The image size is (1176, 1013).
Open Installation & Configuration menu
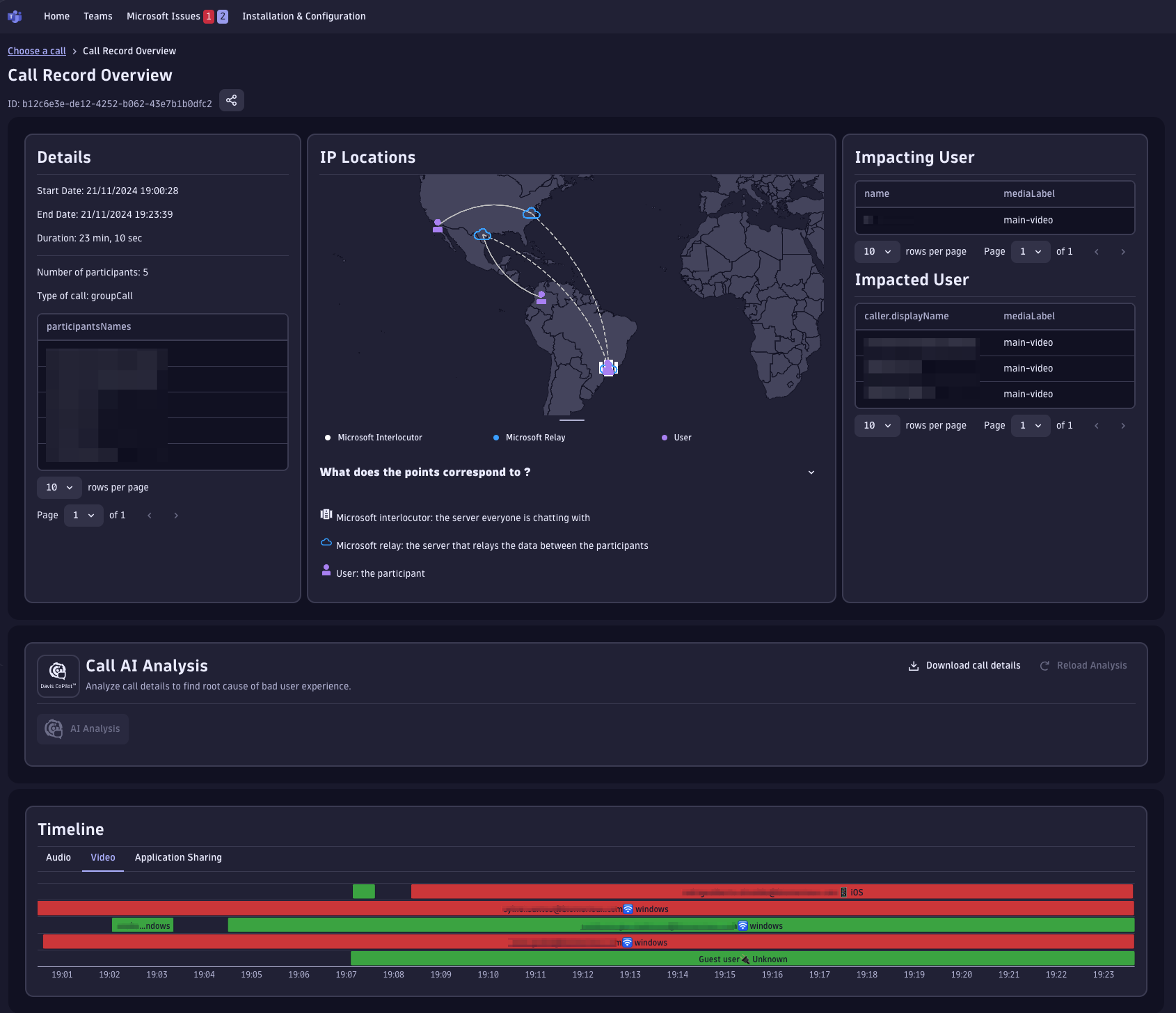pyautogui.click(x=304, y=16)
